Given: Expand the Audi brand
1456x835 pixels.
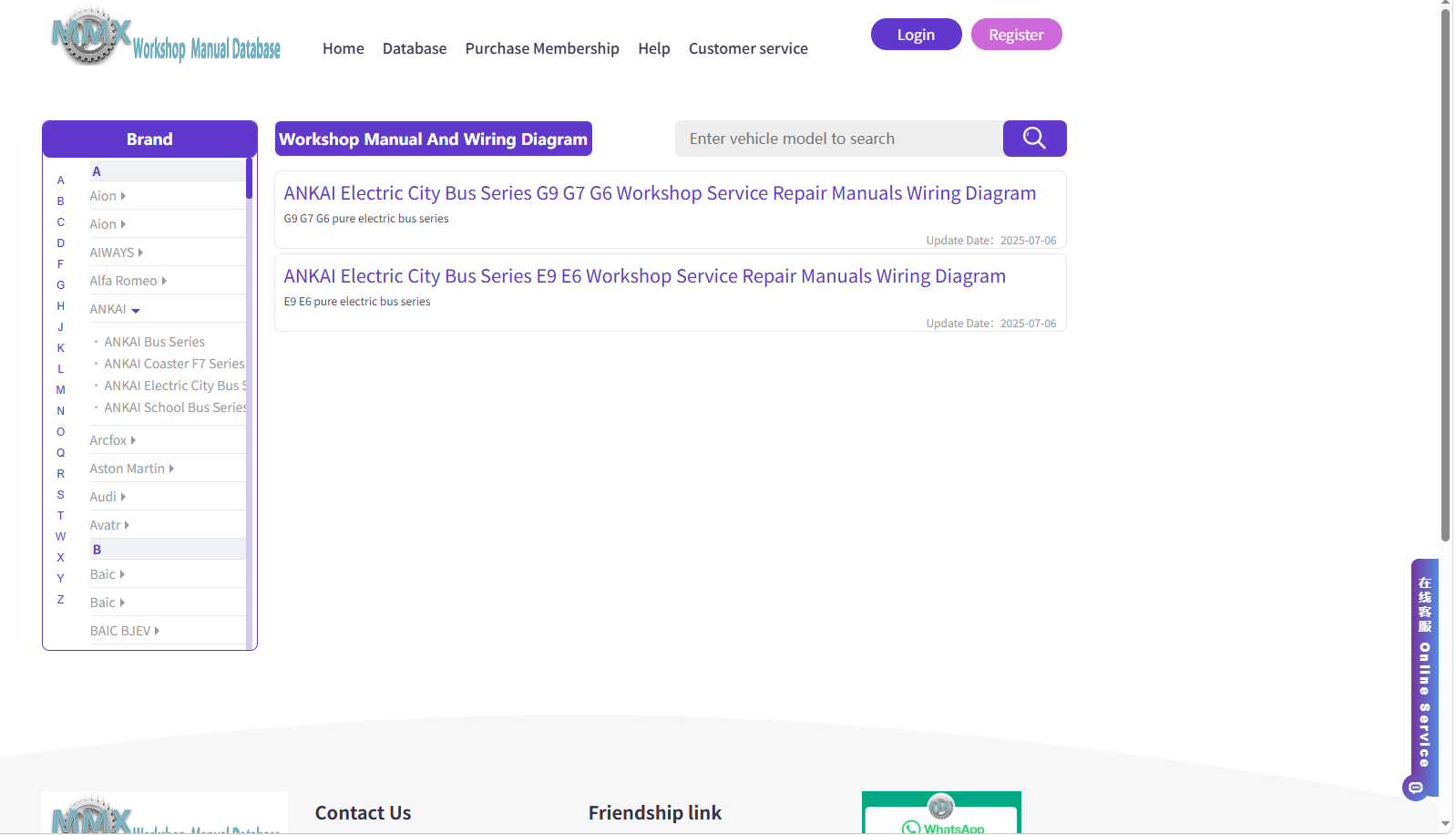Looking at the screenshot, I should point(108,497).
